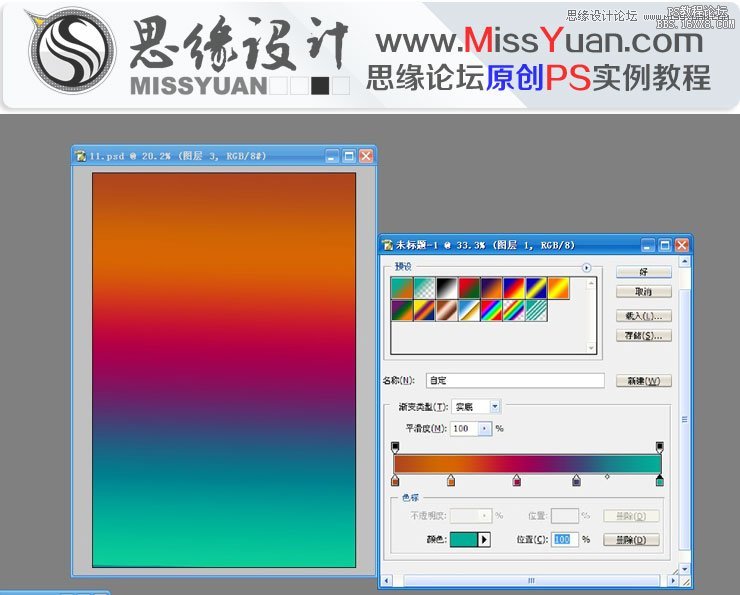This screenshot has height=595, width=740.
Task: Select the crimson color stop under gradient
Action: [x=517, y=480]
